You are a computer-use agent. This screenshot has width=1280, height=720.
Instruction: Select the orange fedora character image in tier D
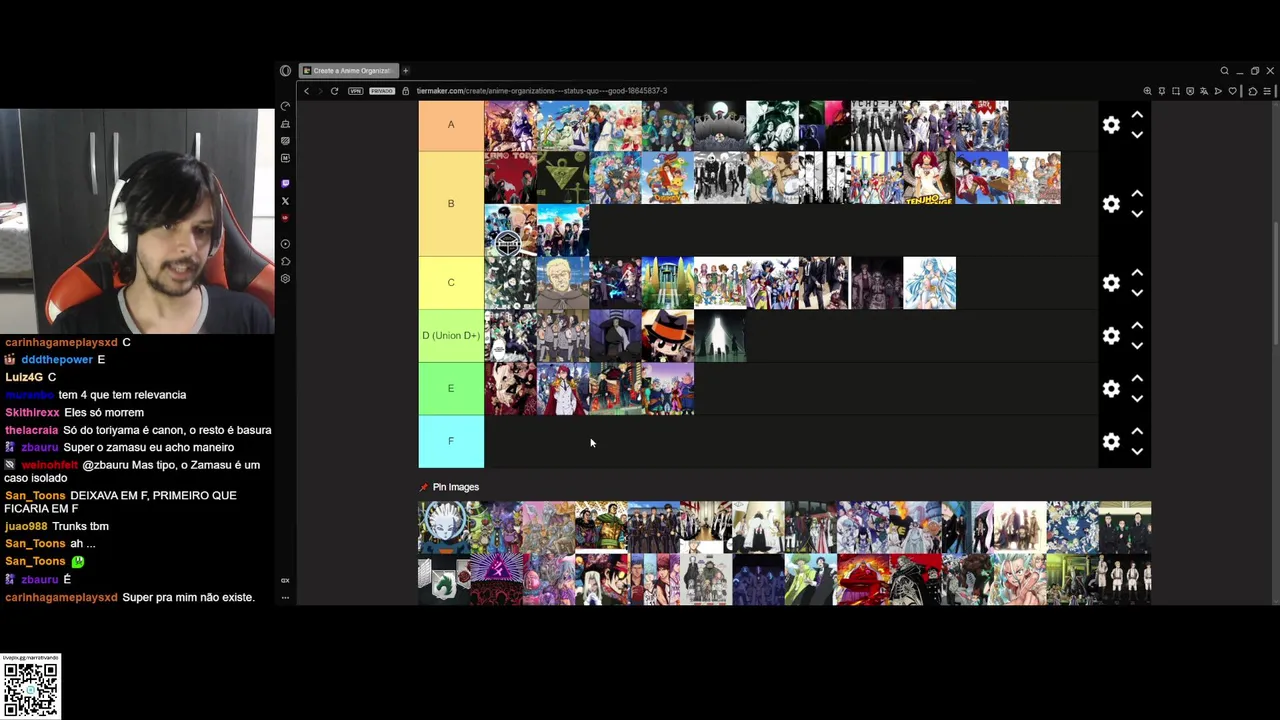[667, 336]
